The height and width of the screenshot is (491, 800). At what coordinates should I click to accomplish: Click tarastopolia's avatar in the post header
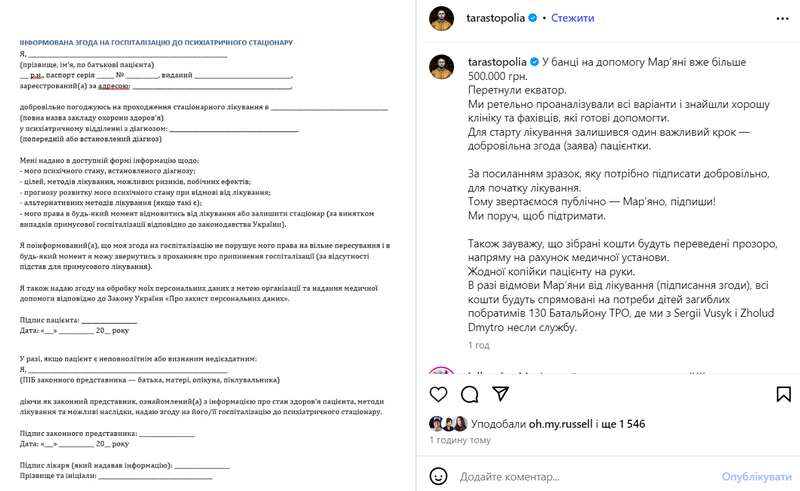coord(444,18)
